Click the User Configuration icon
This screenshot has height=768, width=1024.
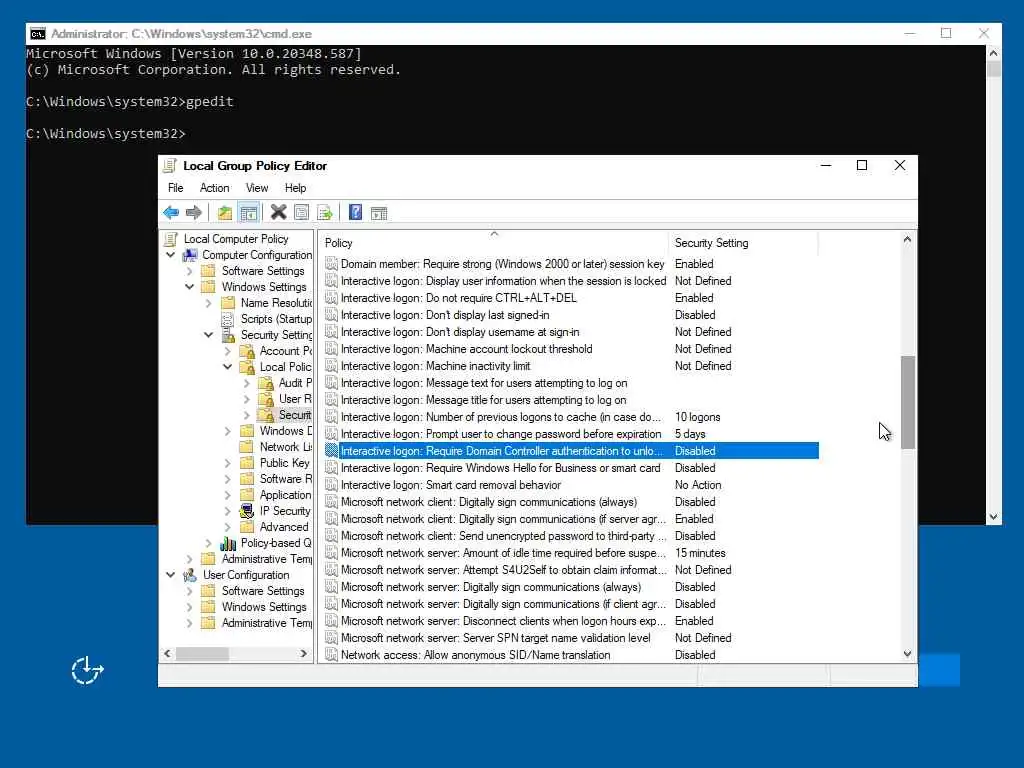point(191,575)
